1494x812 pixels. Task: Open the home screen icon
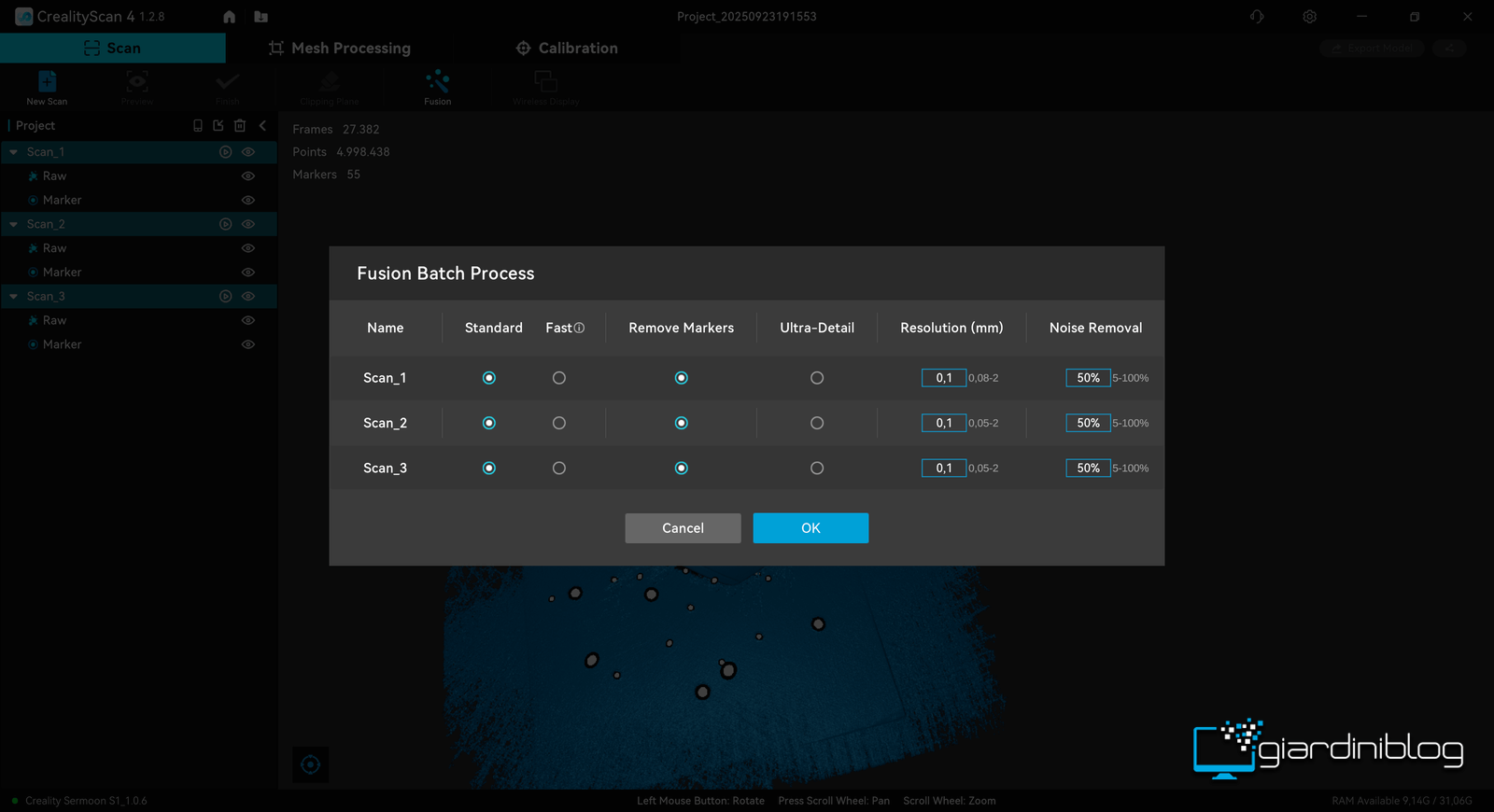230,17
